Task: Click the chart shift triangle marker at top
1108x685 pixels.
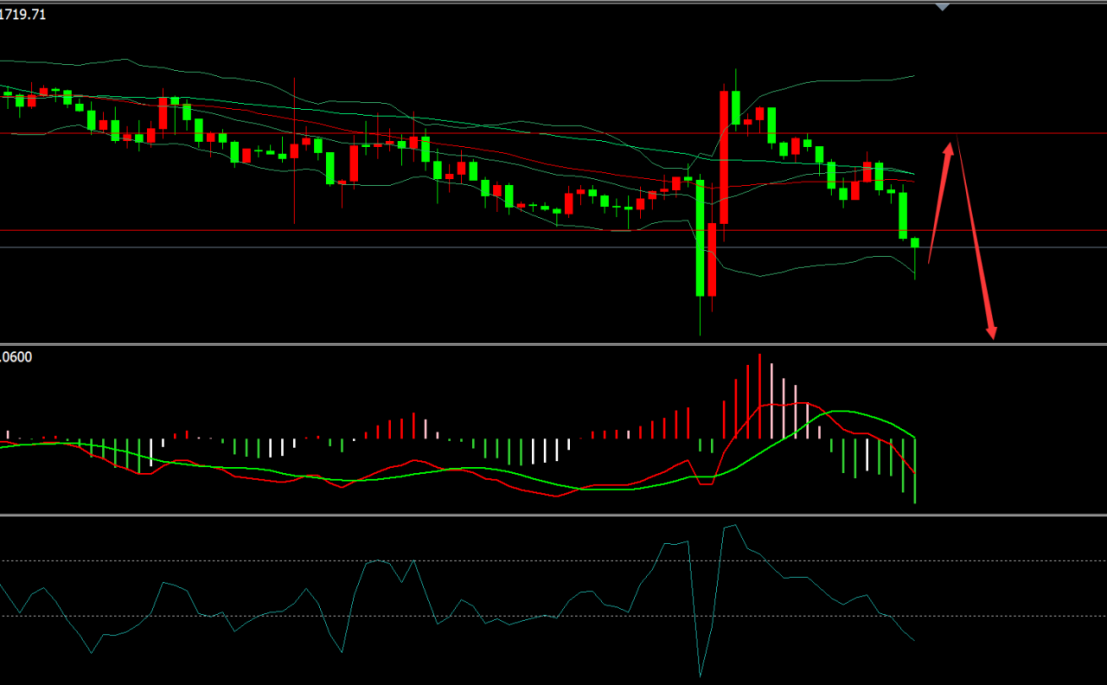Action: pyautogui.click(x=942, y=7)
